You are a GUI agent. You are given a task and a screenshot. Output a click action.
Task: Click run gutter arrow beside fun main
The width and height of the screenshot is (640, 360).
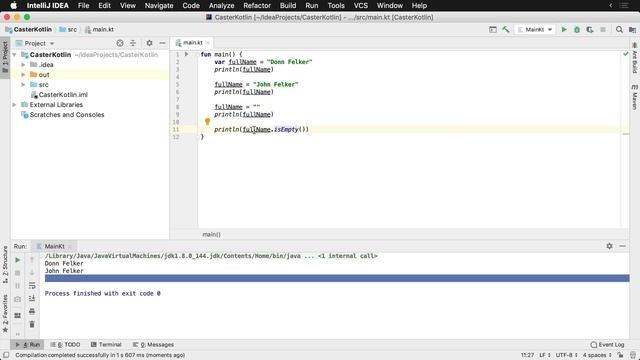pyautogui.click(x=187, y=54)
